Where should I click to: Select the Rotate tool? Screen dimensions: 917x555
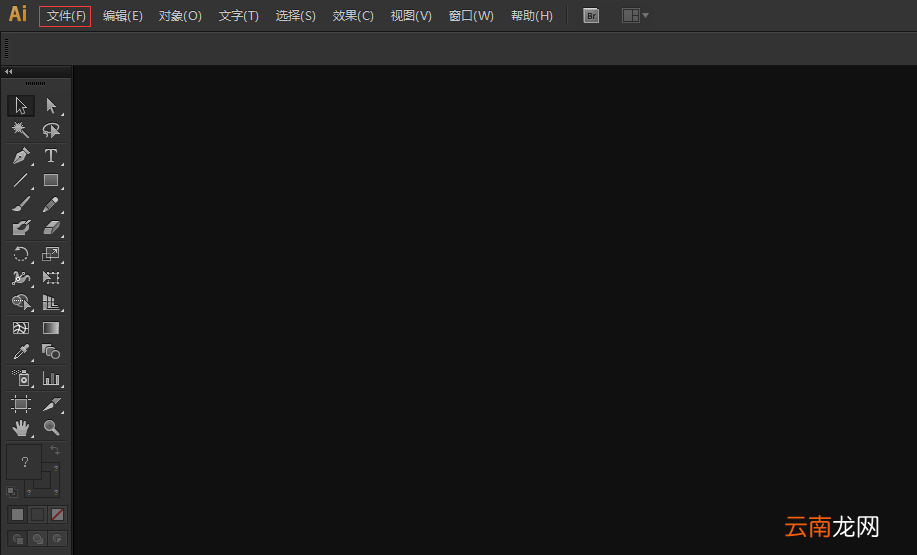coord(20,254)
